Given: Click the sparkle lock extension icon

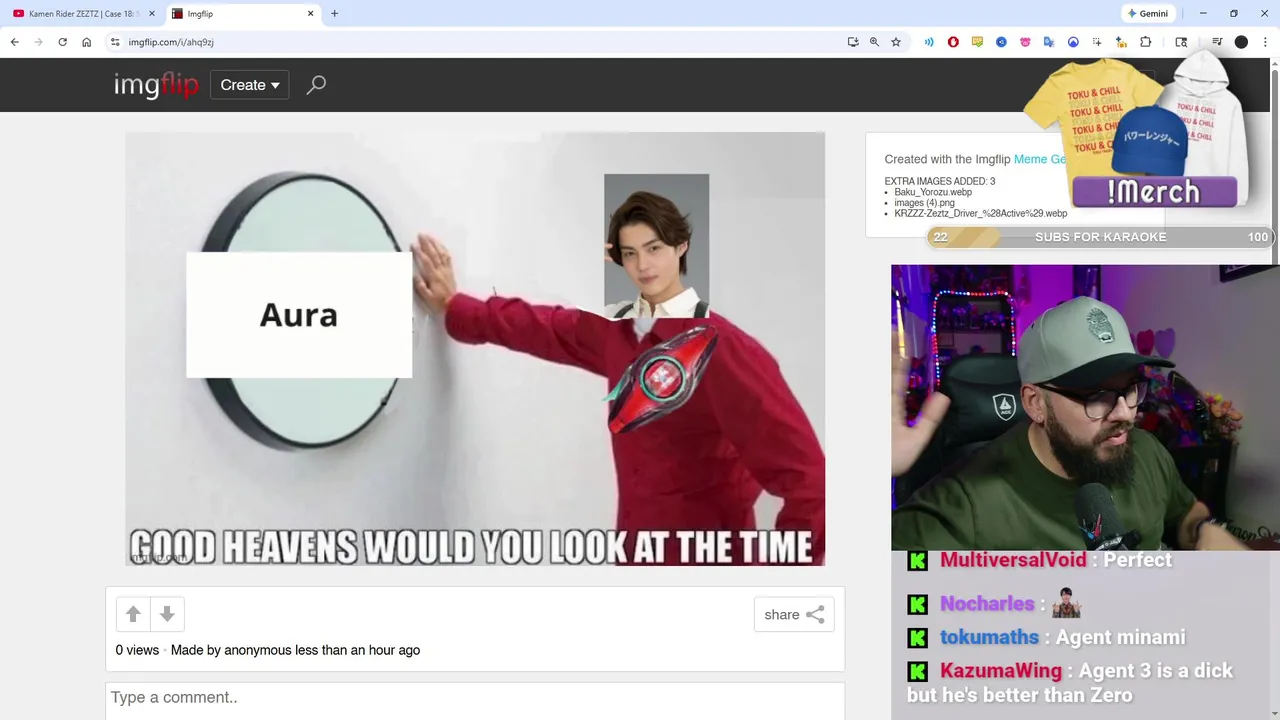Looking at the screenshot, I should [x=1121, y=42].
